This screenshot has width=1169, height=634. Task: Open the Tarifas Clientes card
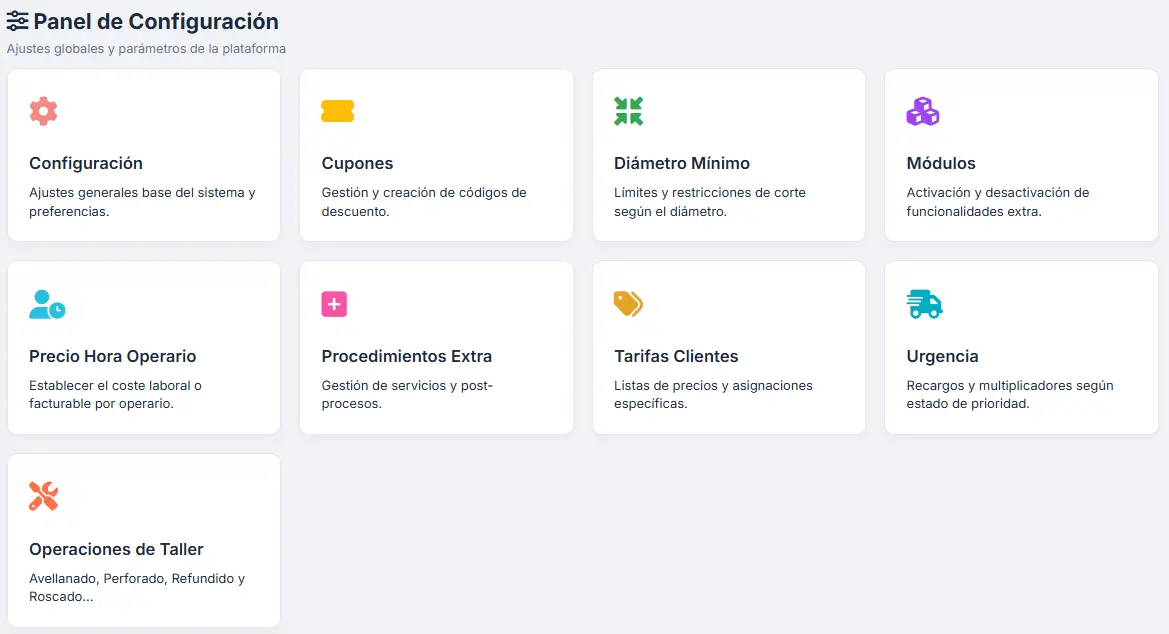[x=728, y=347]
